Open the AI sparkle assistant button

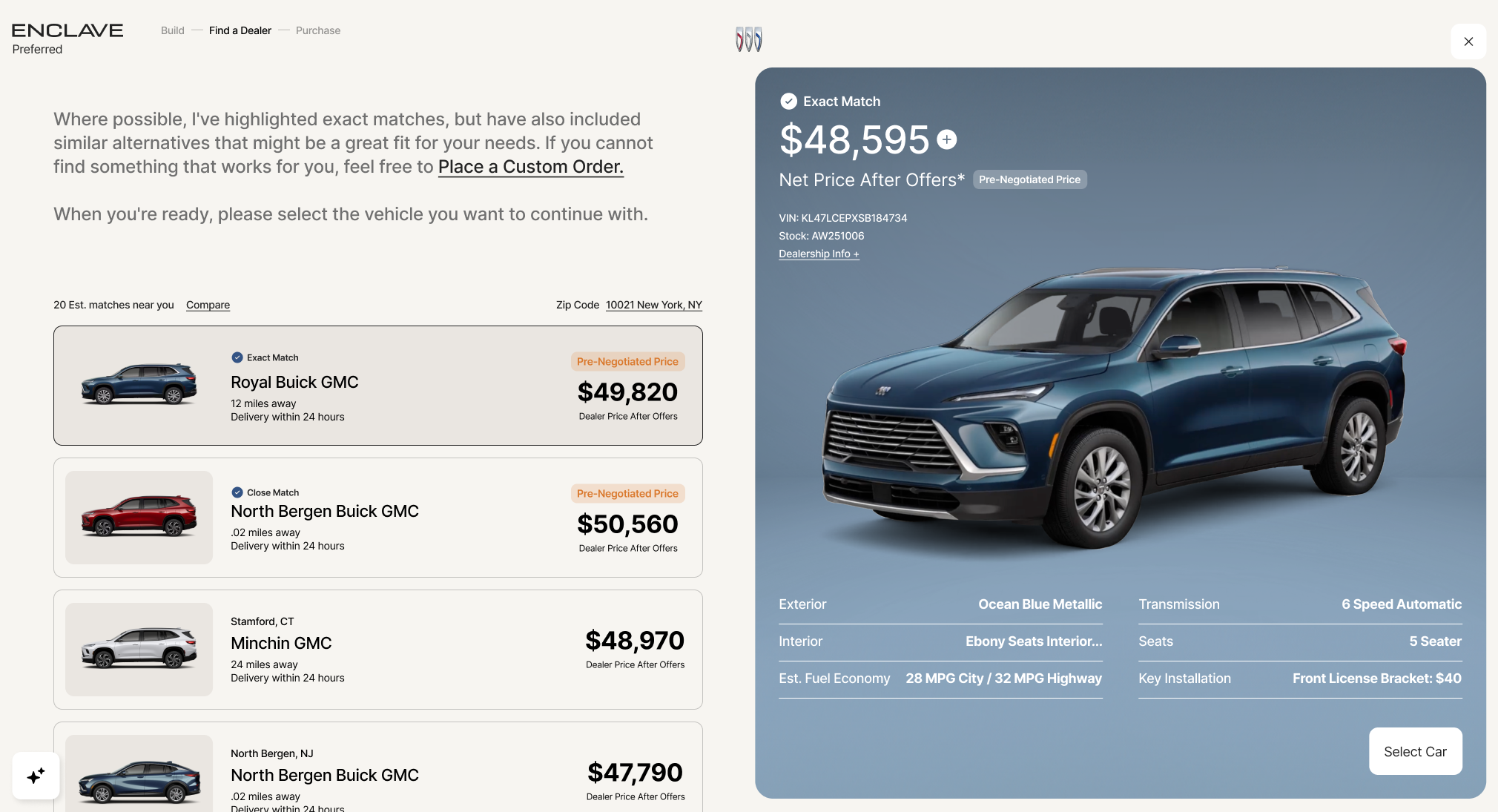pos(36,776)
